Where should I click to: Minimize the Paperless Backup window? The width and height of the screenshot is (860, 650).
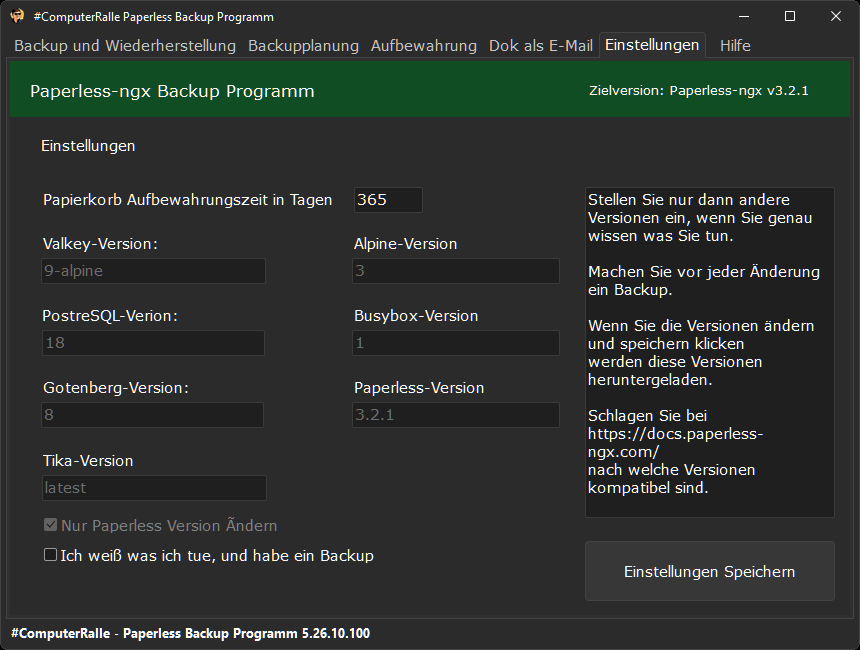[744, 16]
